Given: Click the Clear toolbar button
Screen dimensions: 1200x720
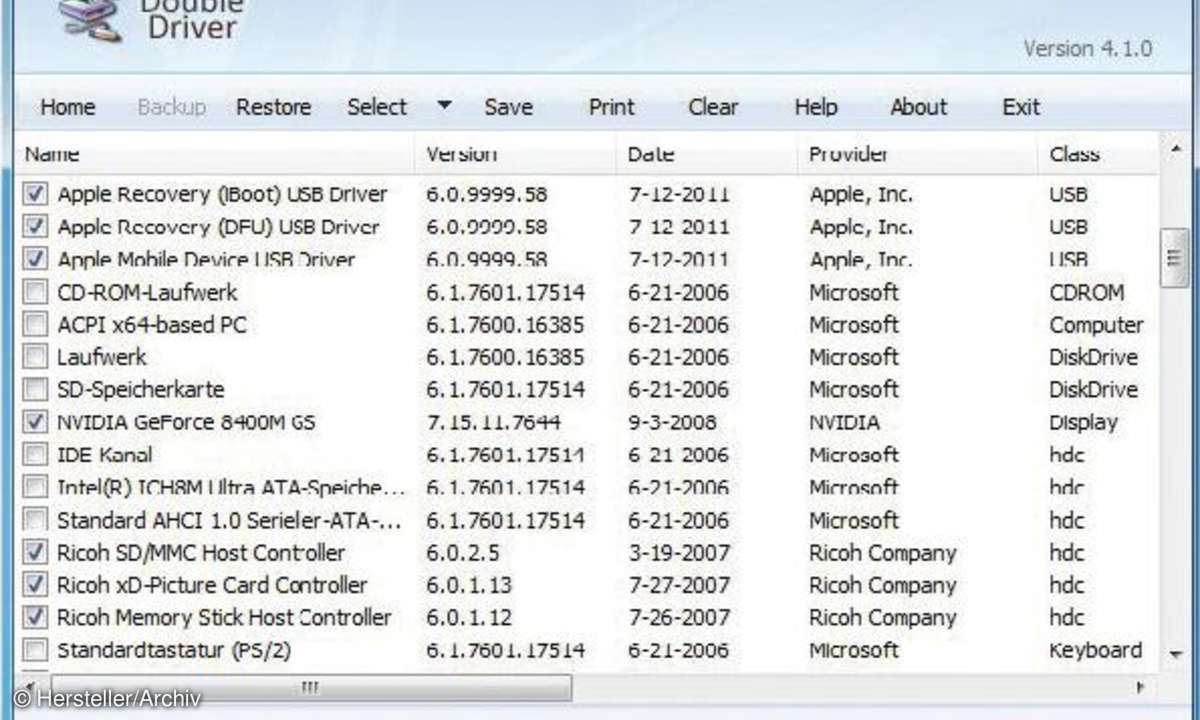Looking at the screenshot, I should click(713, 107).
